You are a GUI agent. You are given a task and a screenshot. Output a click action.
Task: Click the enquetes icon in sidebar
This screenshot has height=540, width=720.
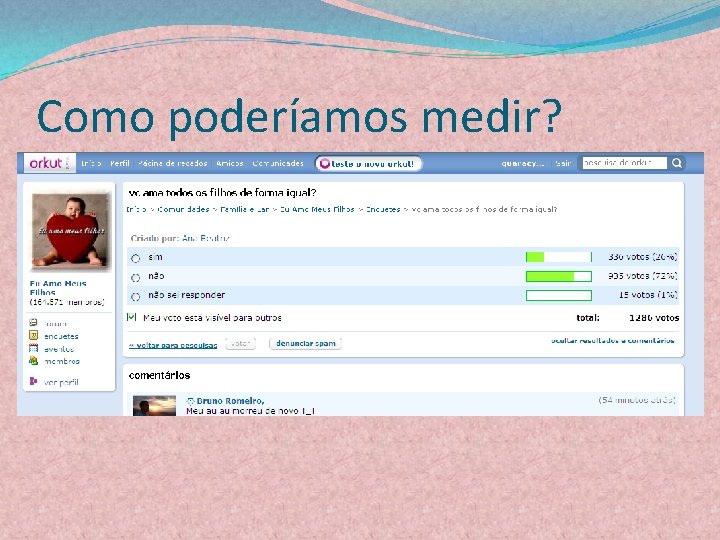click(34, 335)
